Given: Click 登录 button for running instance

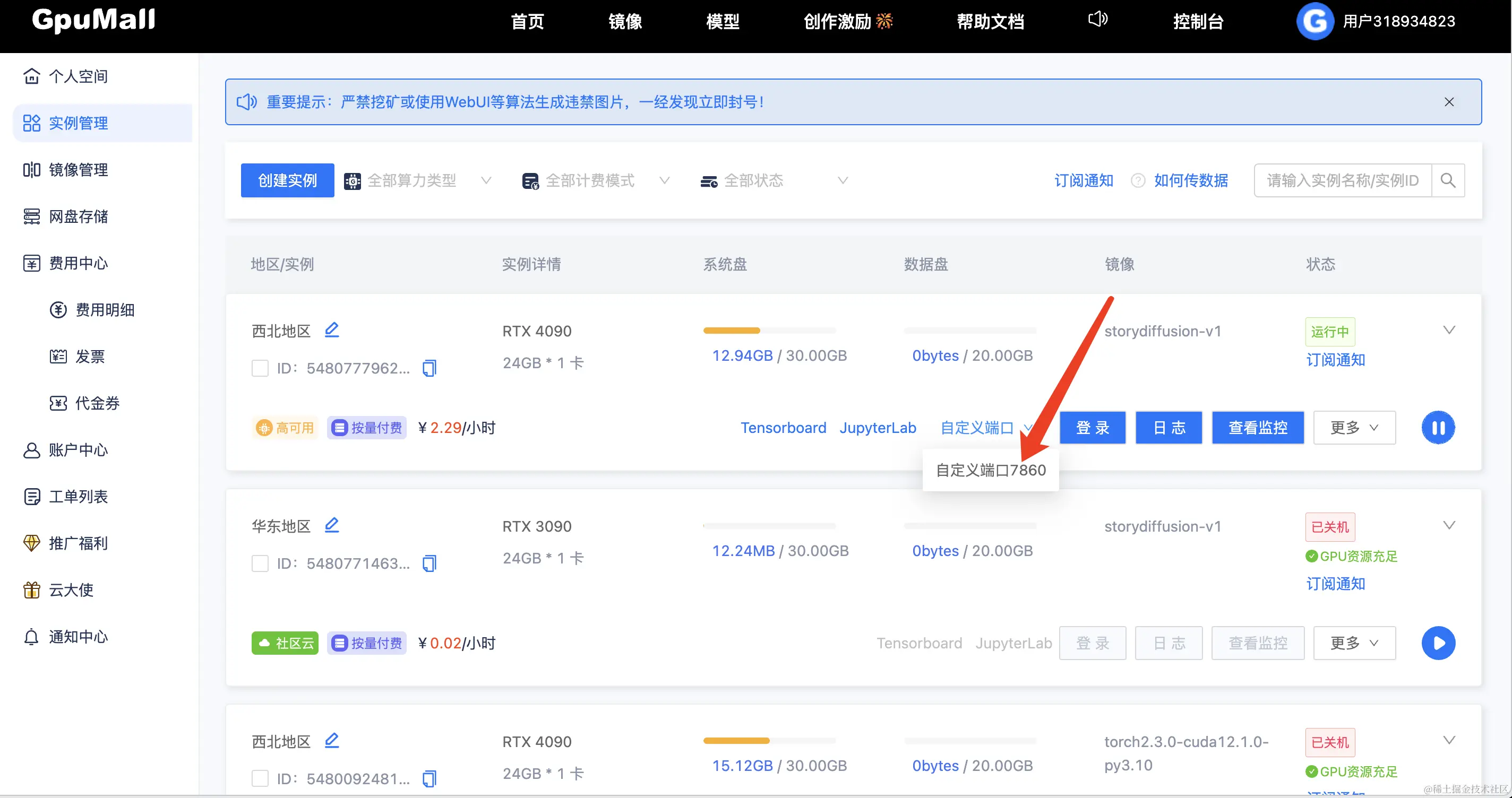Looking at the screenshot, I should point(1093,428).
